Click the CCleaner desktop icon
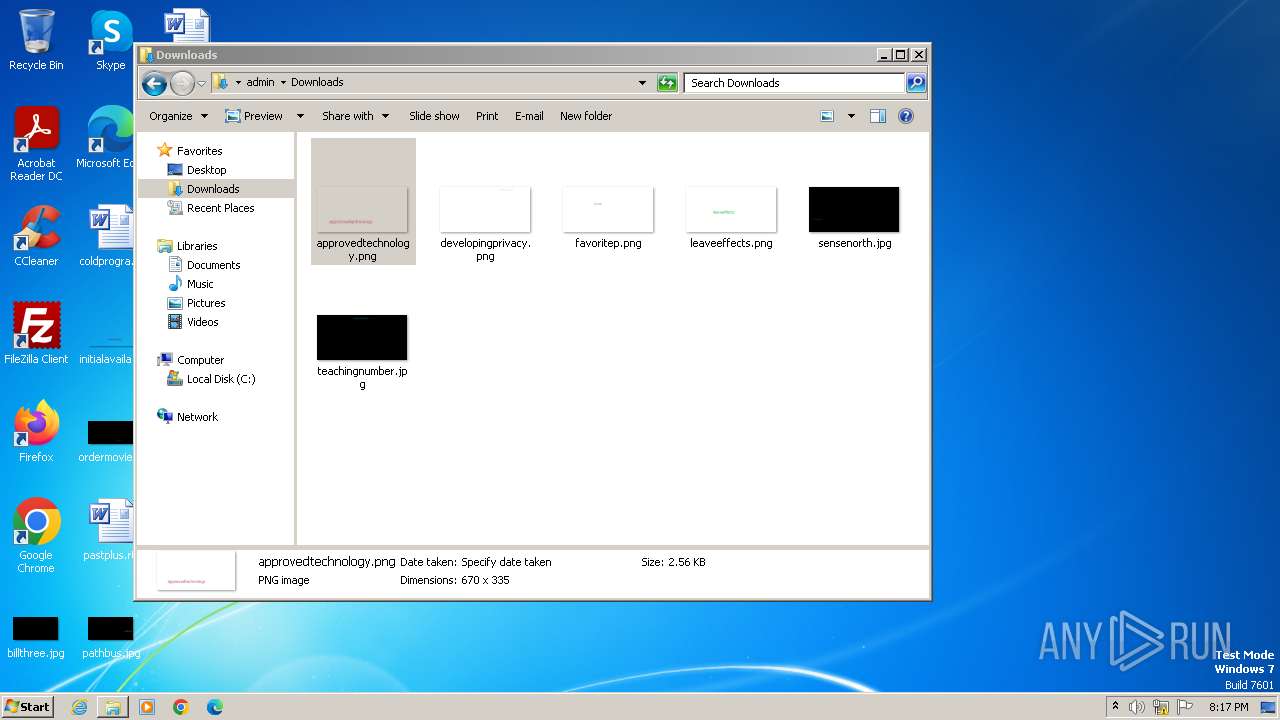The width and height of the screenshot is (1280, 720). [x=36, y=236]
